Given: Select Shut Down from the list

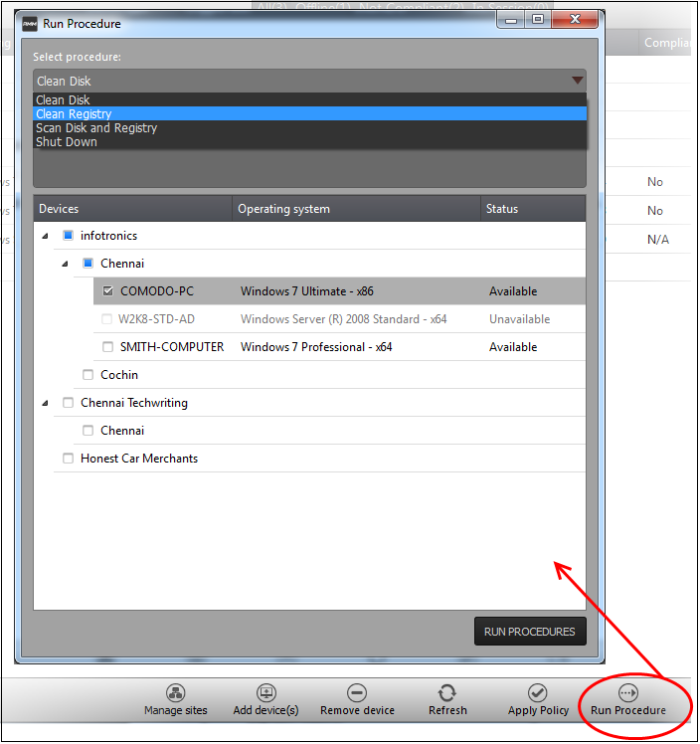Looking at the screenshot, I should [x=310, y=142].
